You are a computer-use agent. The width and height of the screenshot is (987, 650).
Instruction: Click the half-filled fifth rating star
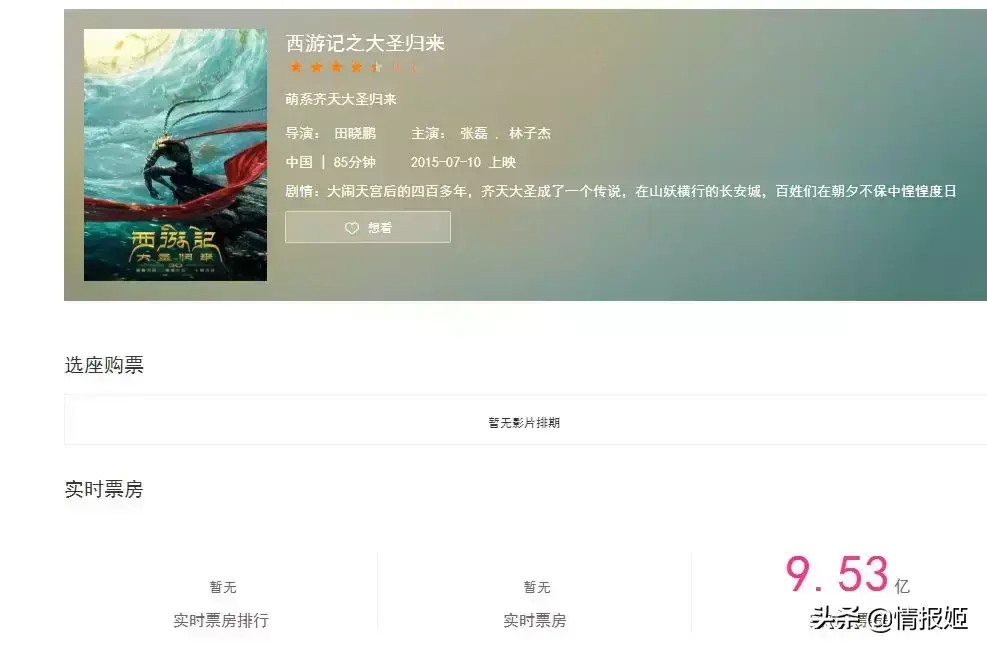tap(376, 67)
